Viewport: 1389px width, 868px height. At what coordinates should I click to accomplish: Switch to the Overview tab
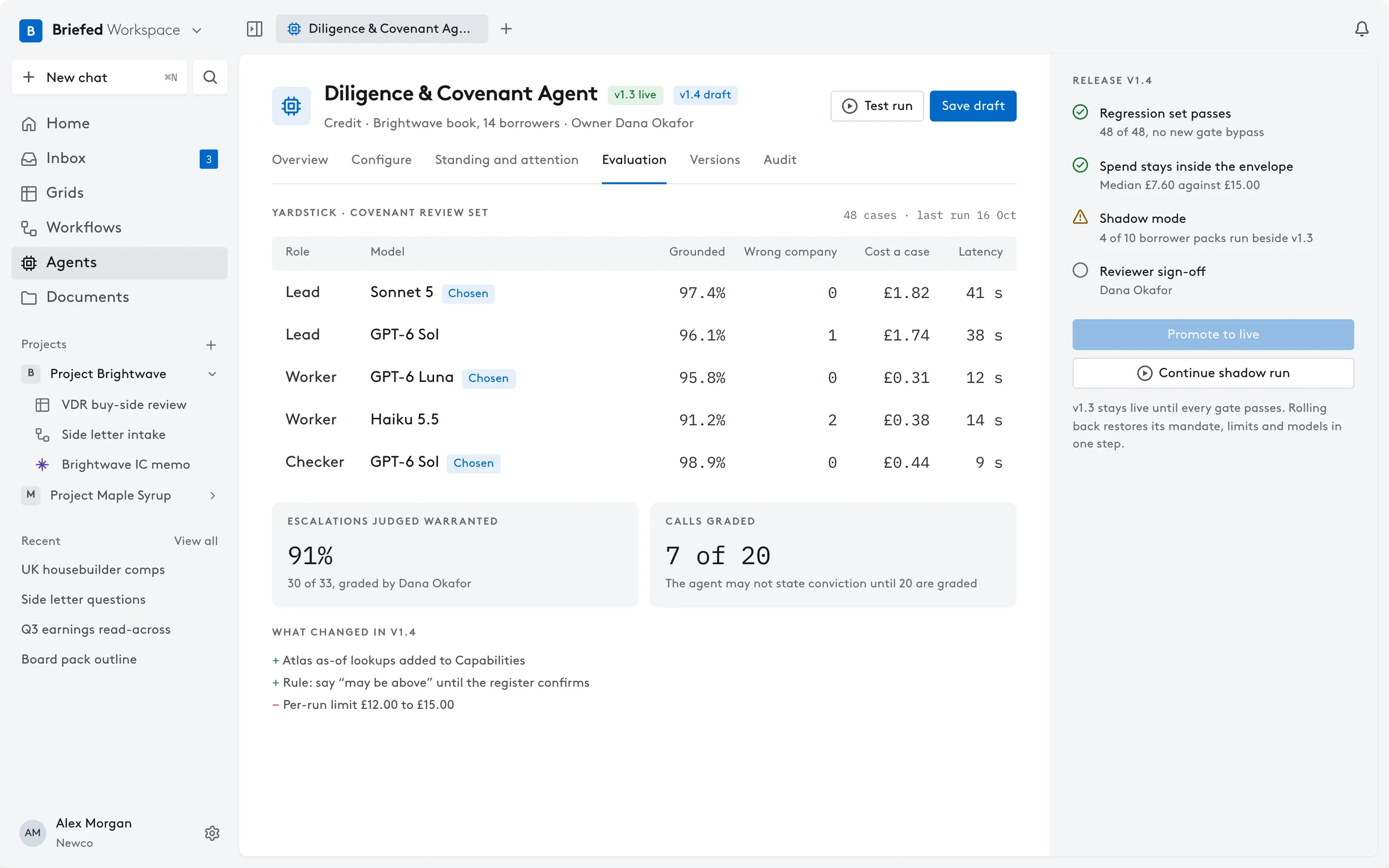(x=300, y=160)
